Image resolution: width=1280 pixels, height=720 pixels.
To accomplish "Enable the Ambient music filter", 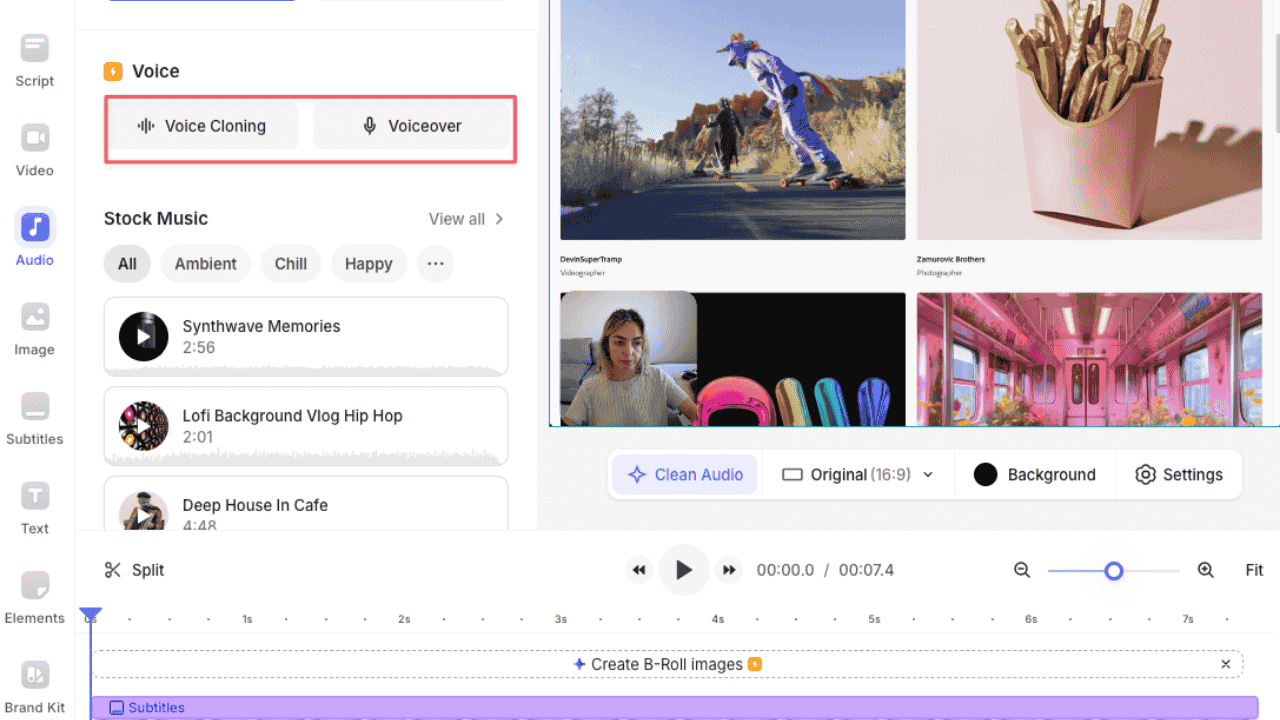I will pyautogui.click(x=205, y=263).
